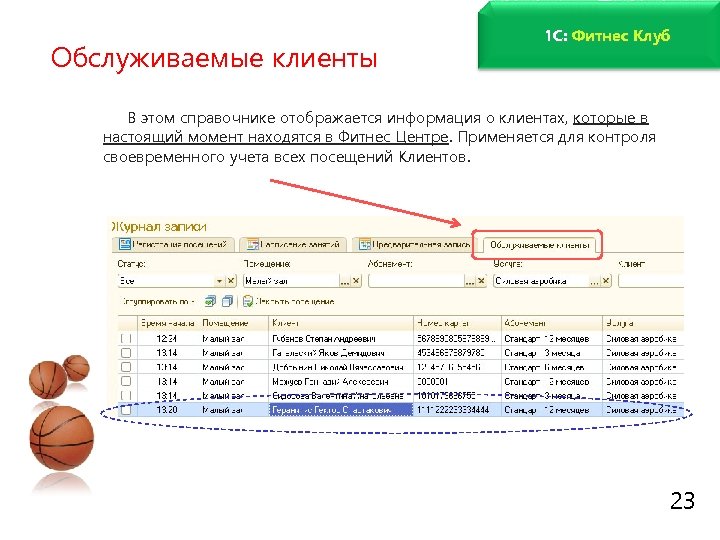Select the Обслуживаемые клиенты tab
This screenshot has height=540, width=720.
pos(540,245)
